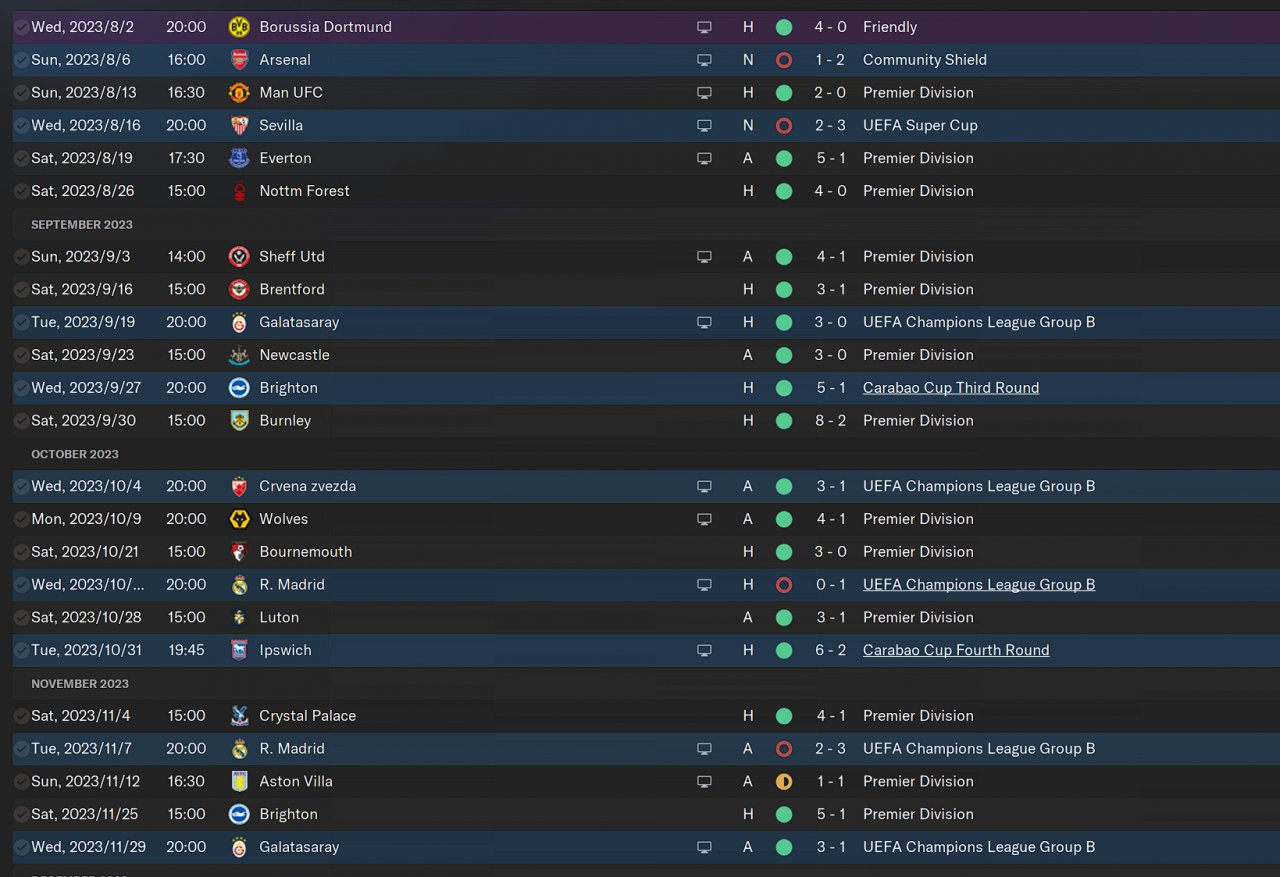The width and height of the screenshot is (1280, 877).
Task: Toggle the checkmark on the Luton row
Action: [21, 617]
